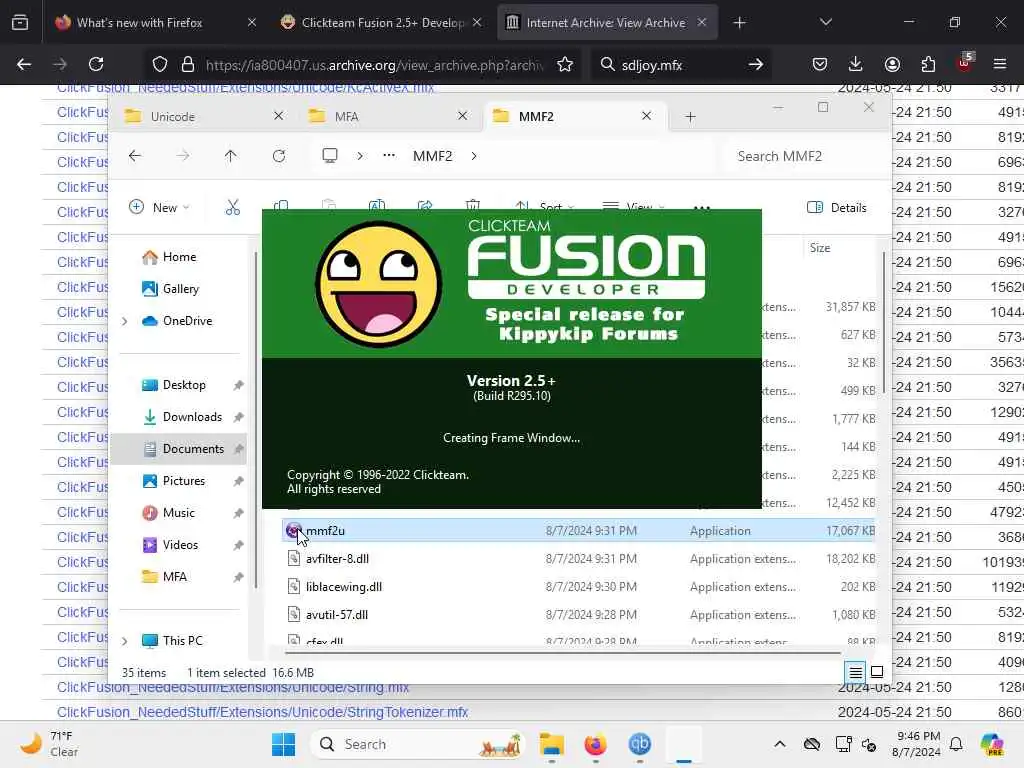Toggle the Details pane button
The image size is (1024, 768).
click(837, 208)
